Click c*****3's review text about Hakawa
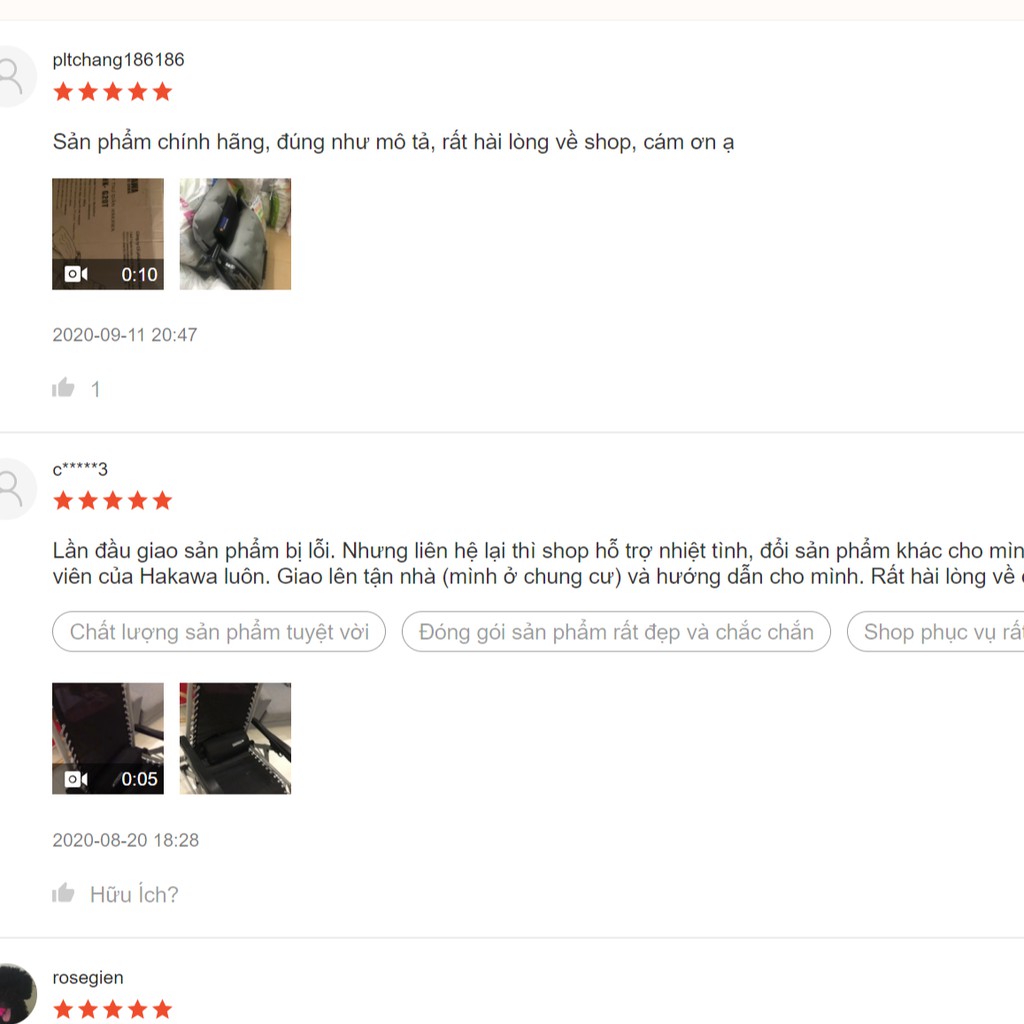 coord(538,564)
